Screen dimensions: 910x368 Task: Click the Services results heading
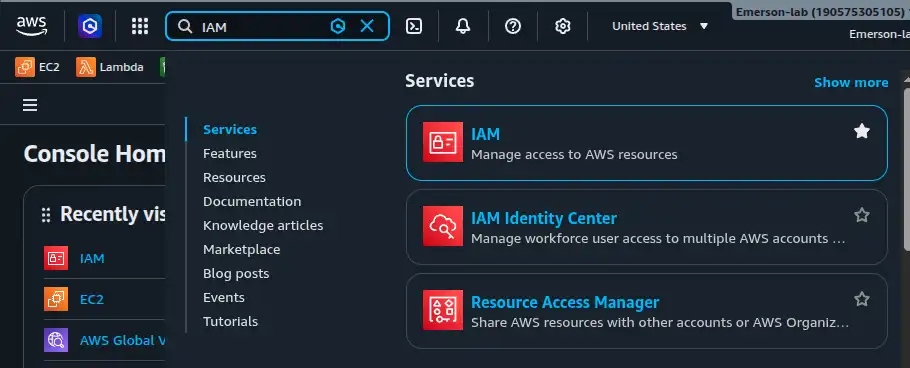click(439, 81)
